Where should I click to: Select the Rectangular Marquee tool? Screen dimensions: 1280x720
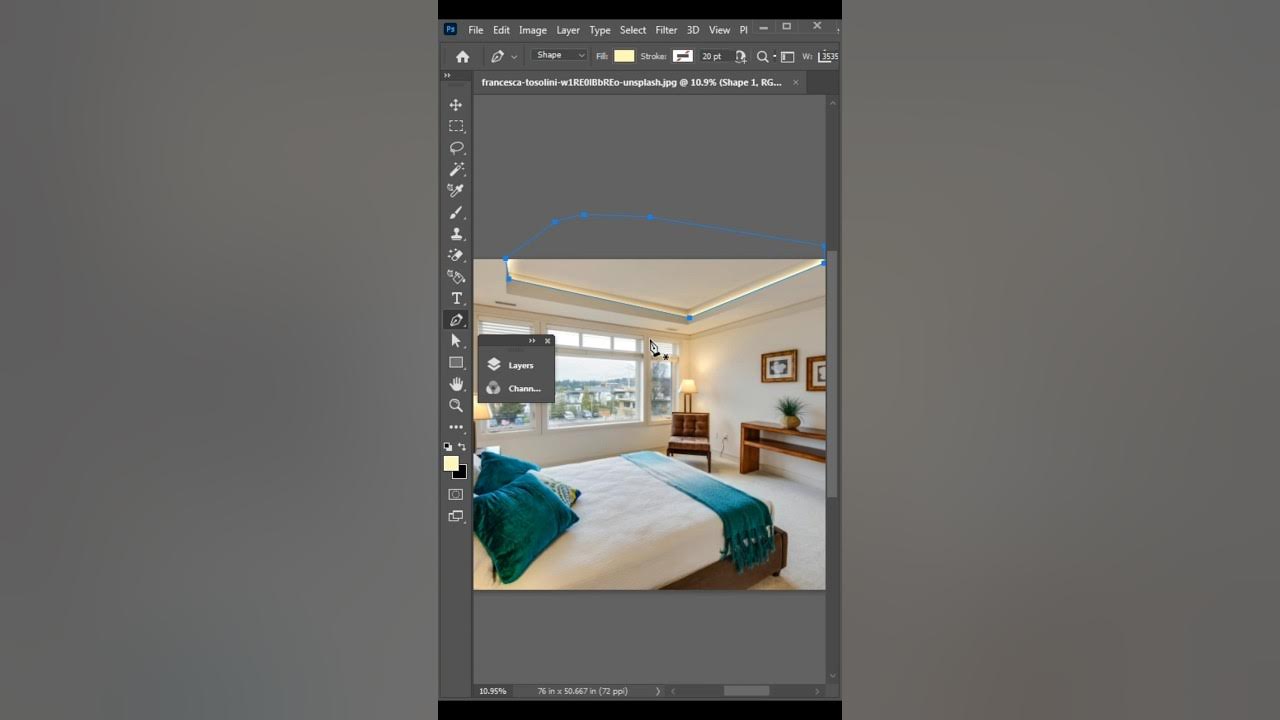click(x=456, y=126)
